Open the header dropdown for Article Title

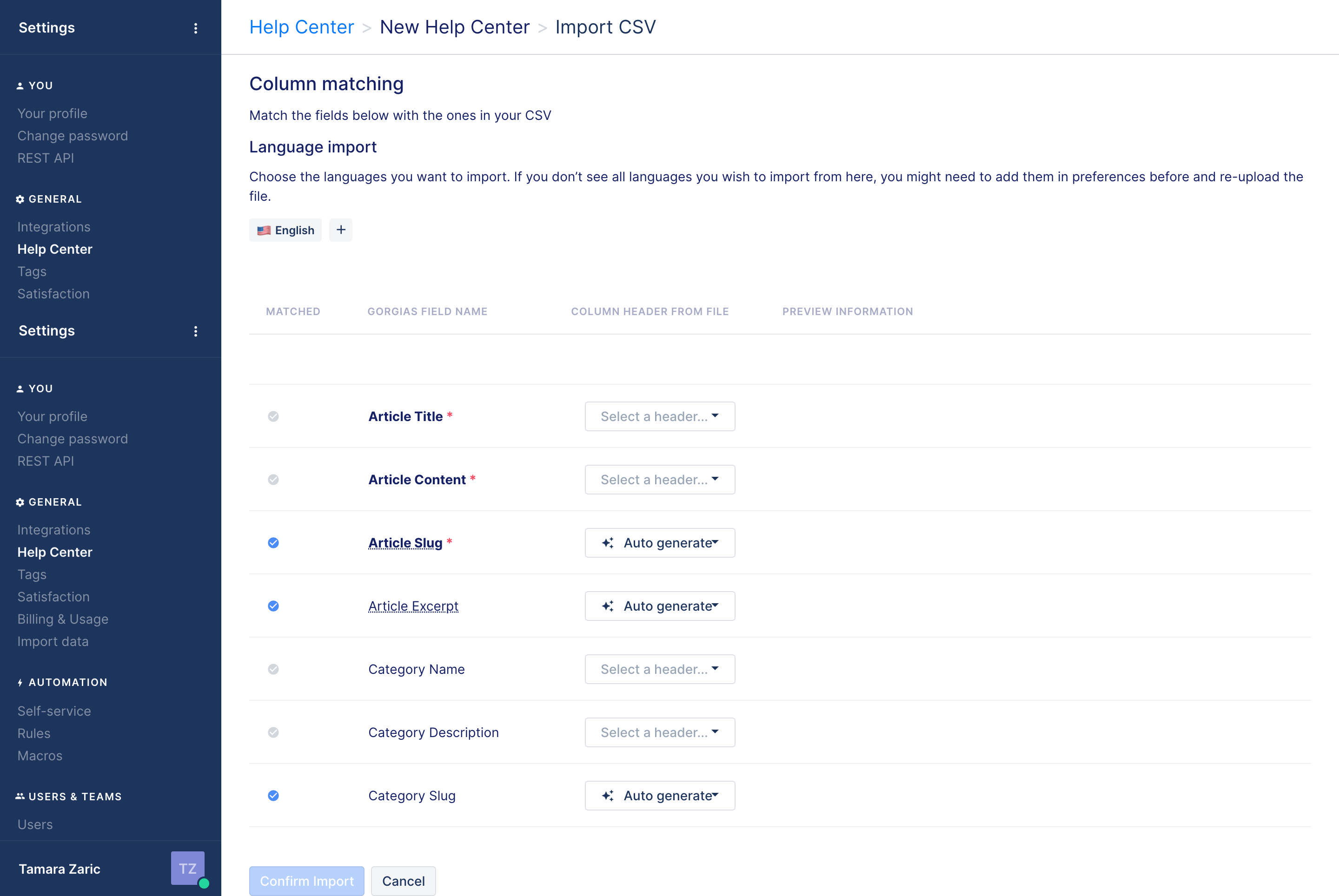click(660, 416)
